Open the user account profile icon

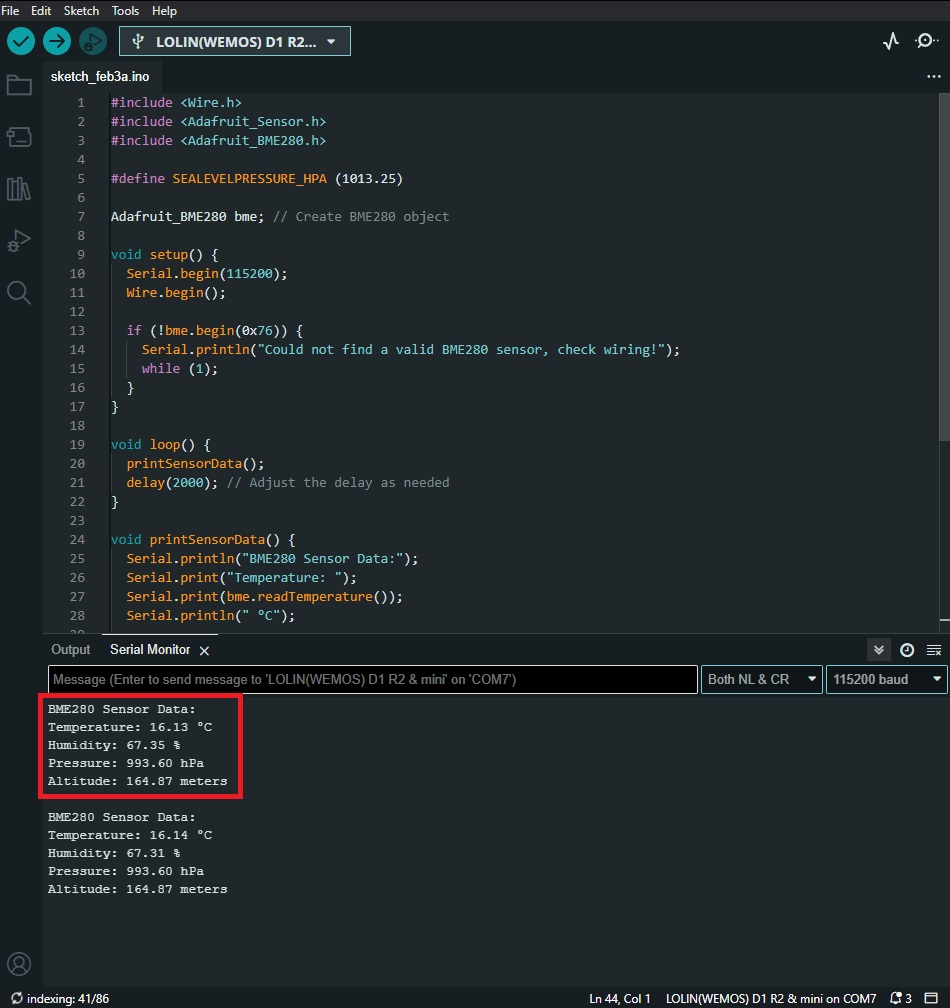[19, 964]
